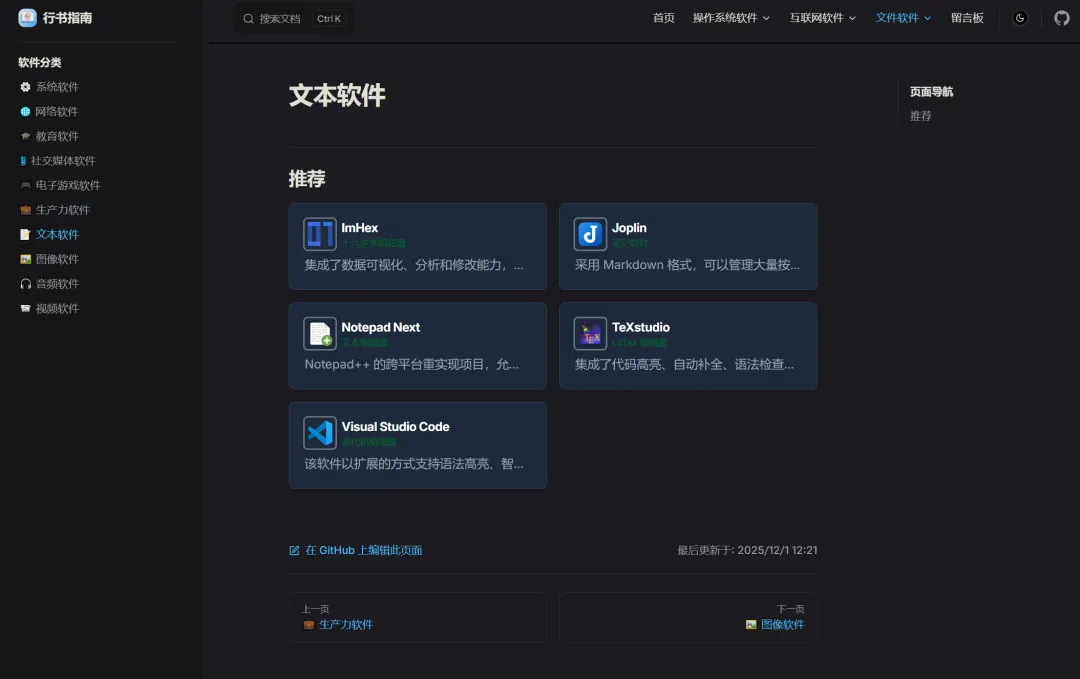This screenshot has height=679, width=1080.
Task: Click picture icon in next page link
Action: click(751, 625)
